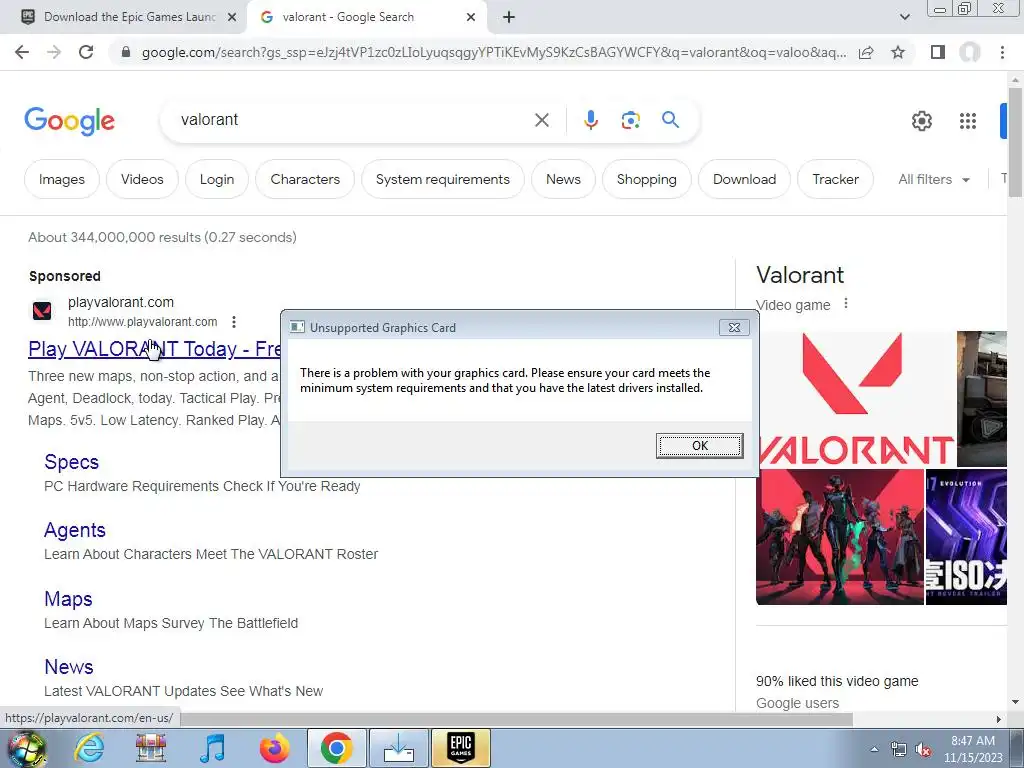Open Google quick settings gear
Screen dimensions: 1024x768
click(x=921, y=121)
